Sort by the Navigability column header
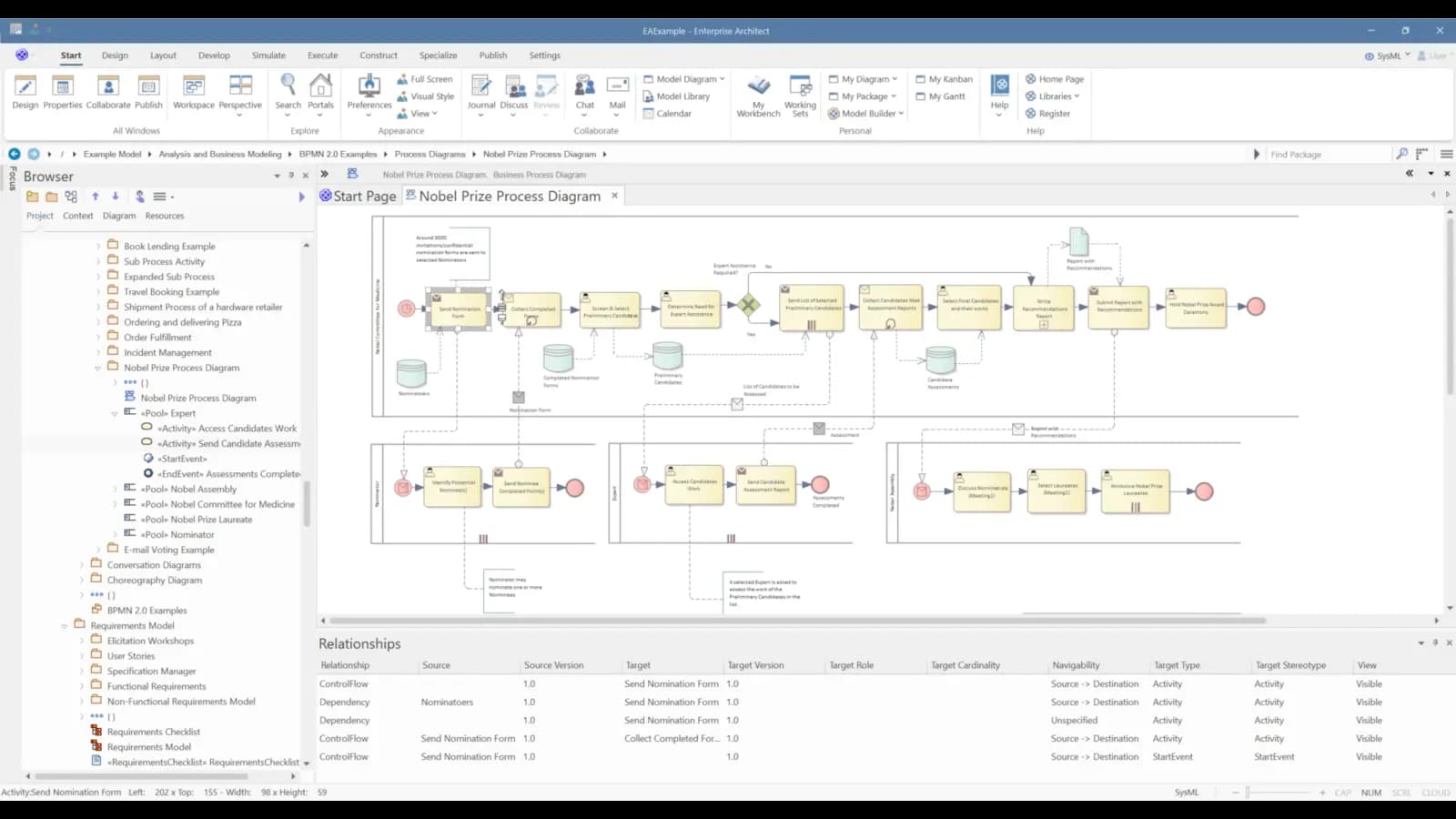This screenshot has width=1456, height=819. click(1076, 665)
